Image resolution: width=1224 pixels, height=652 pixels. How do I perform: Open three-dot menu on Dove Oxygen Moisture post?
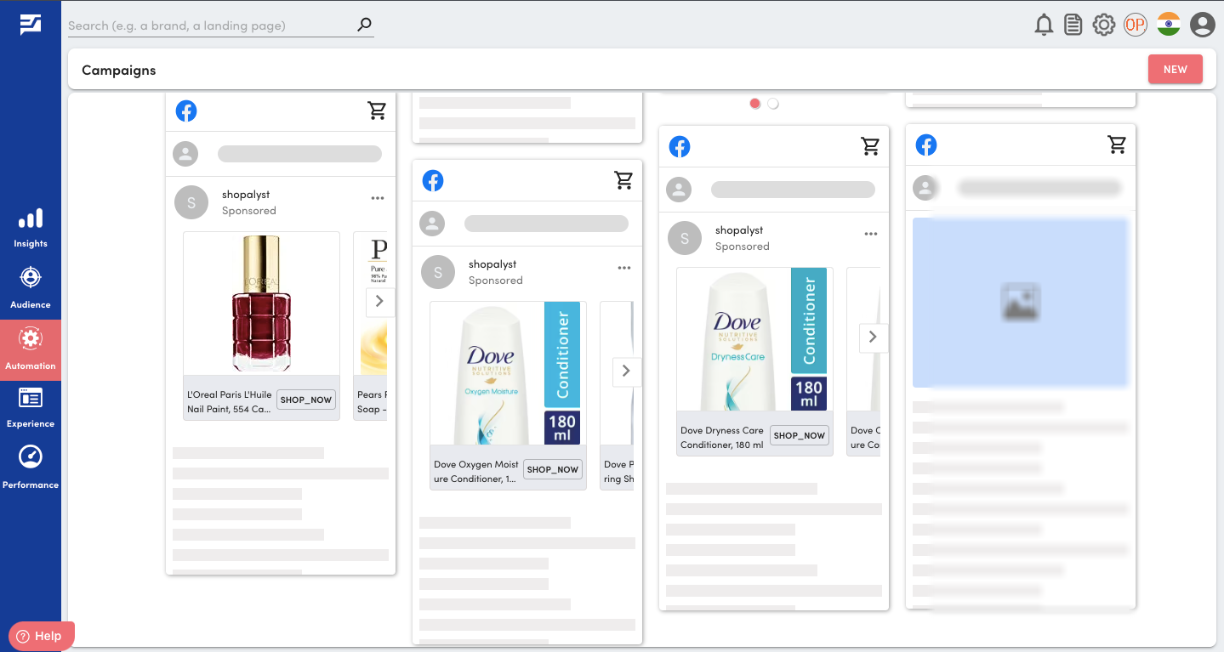tap(624, 268)
